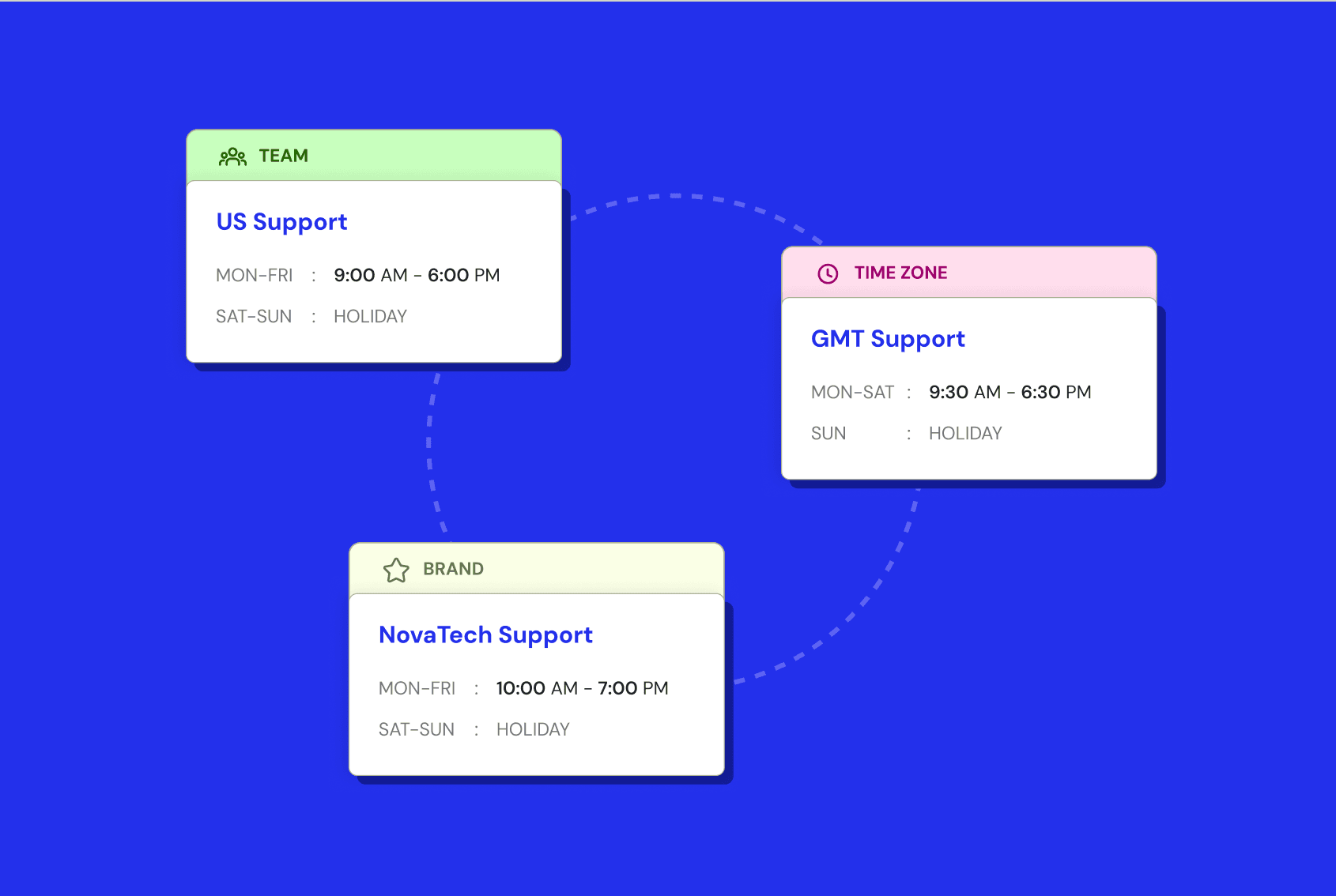Open the NovaTech Support title
The height and width of the screenshot is (896, 1336).
pyautogui.click(x=485, y=635)
